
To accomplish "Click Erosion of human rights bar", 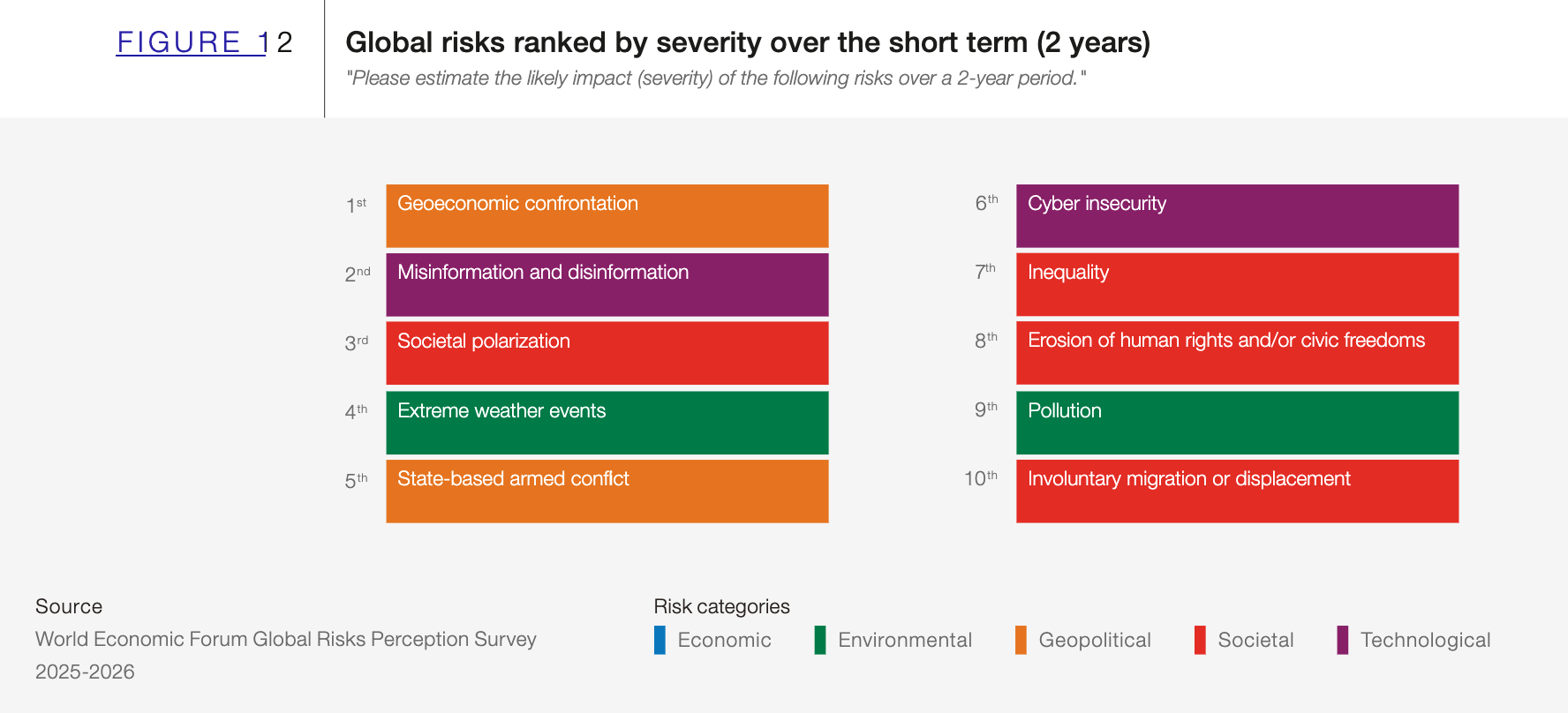I will coord(1237,353).
